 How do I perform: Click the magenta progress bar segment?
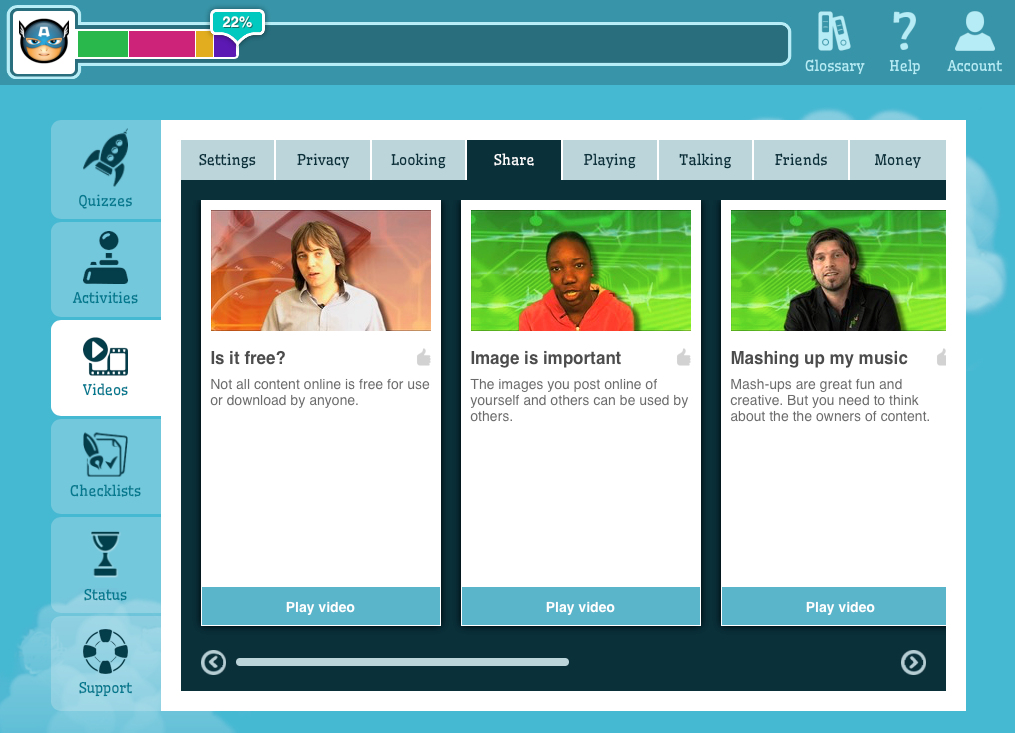click(162, 44)
